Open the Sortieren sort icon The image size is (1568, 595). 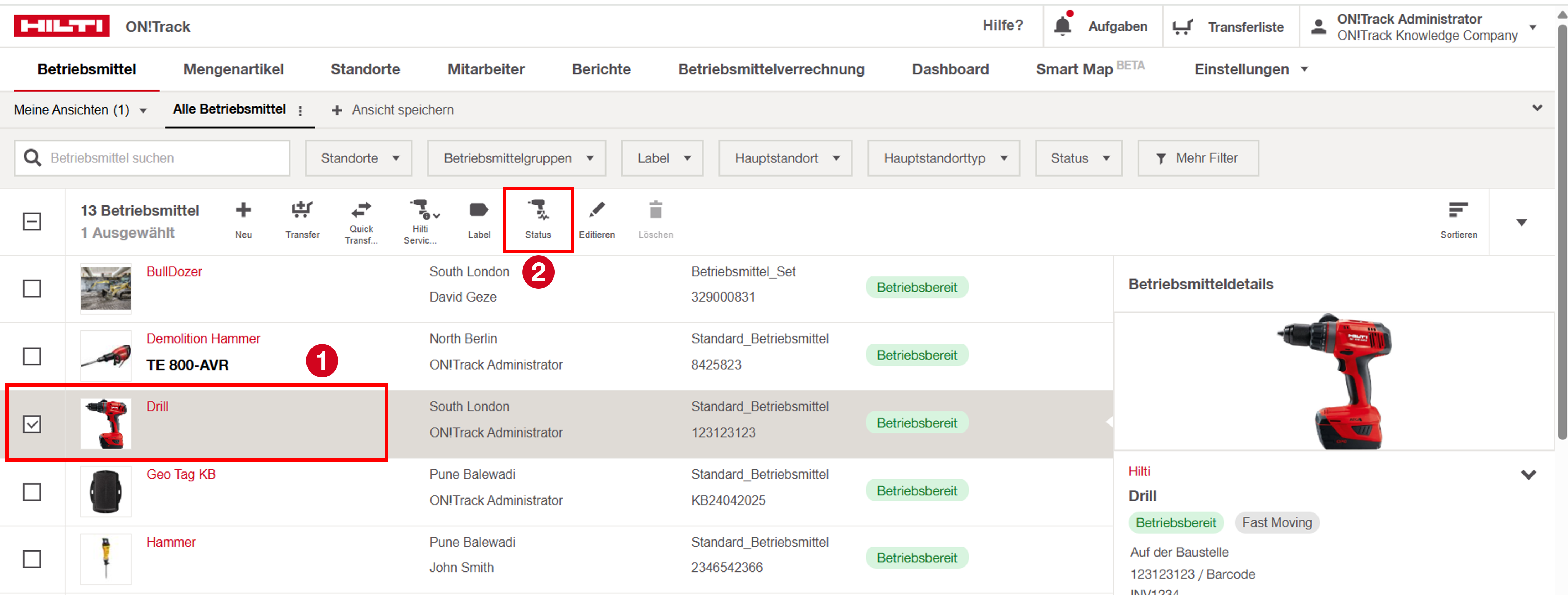1458,211
